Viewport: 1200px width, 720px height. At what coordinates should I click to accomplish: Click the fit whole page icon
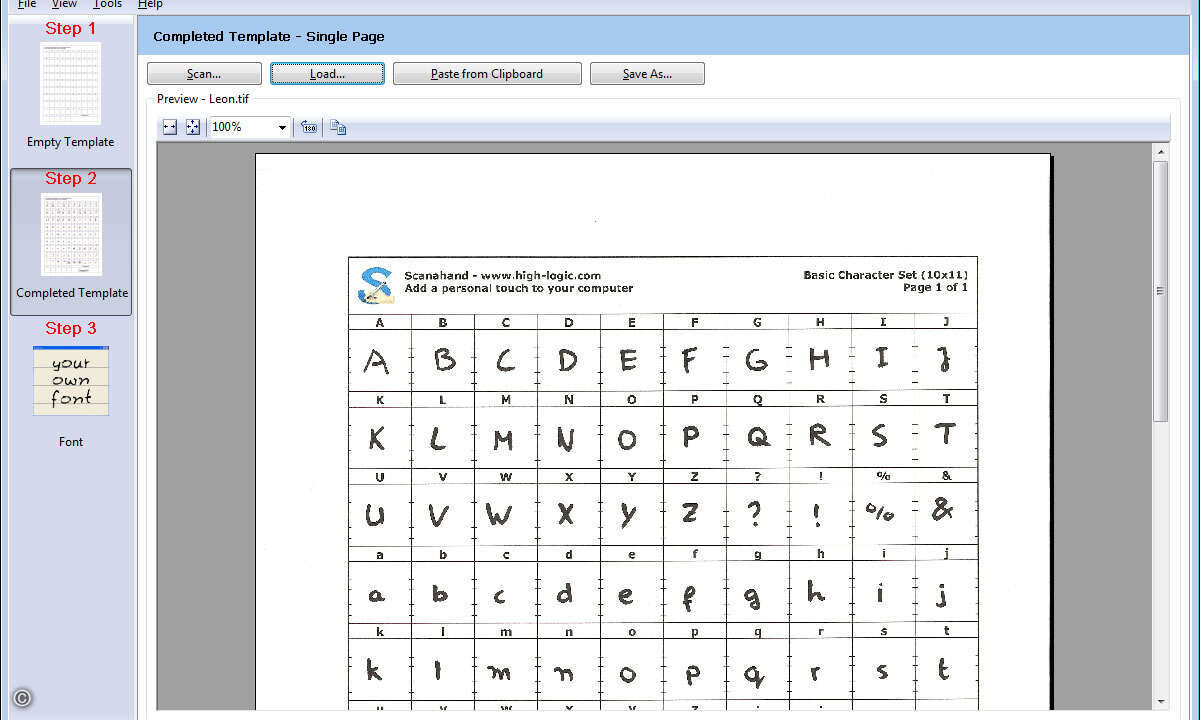pos(193,127)
